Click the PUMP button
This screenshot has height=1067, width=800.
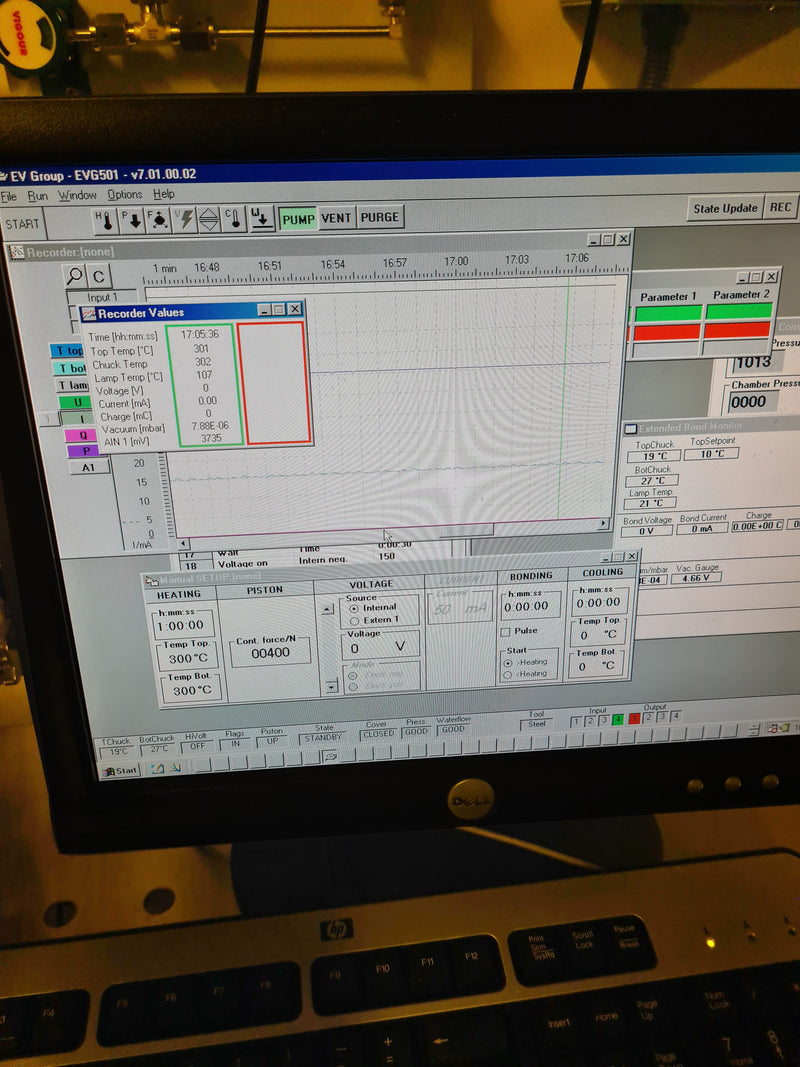(299, 219)
